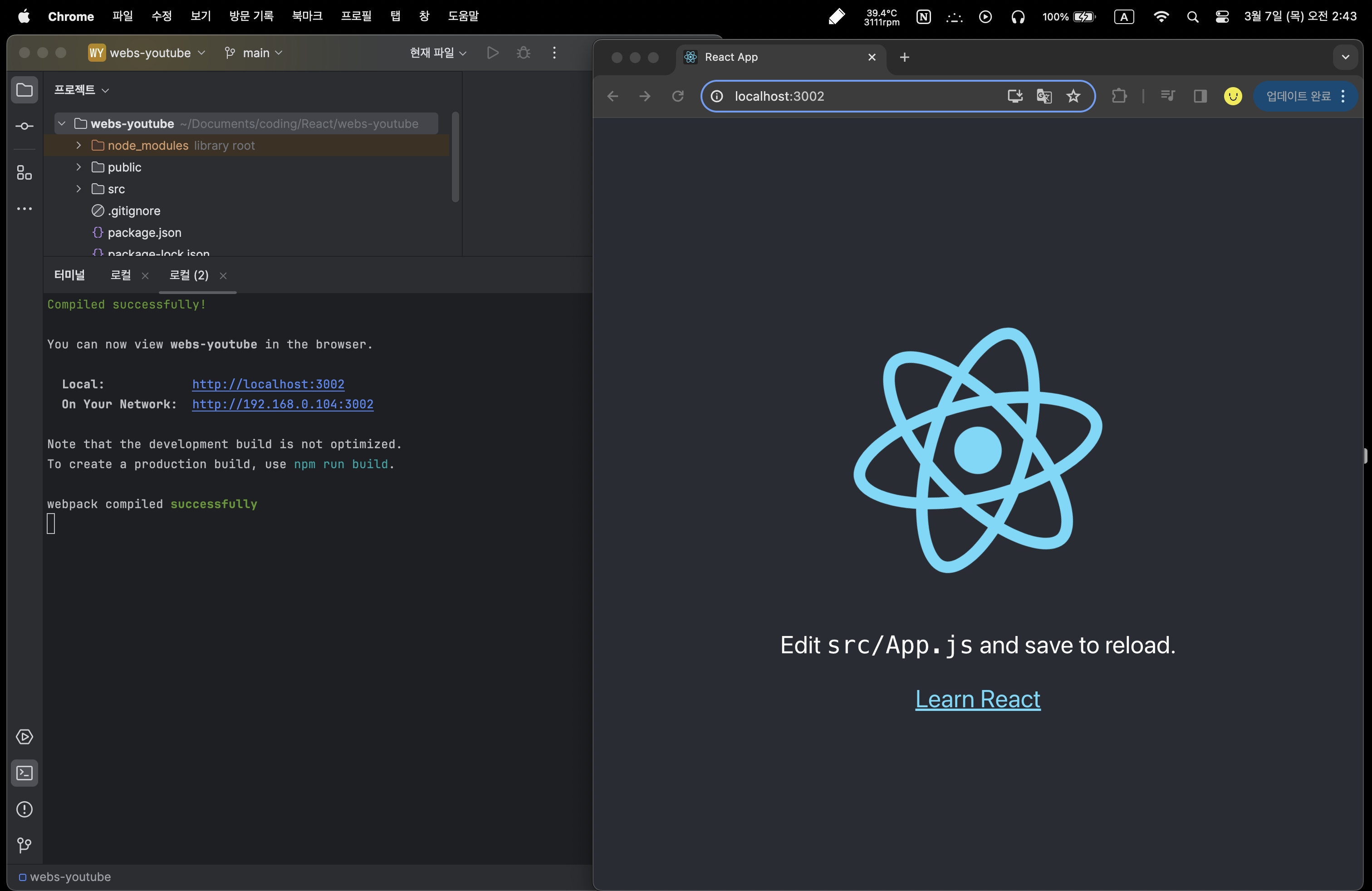Toggle Chrome side panel

pos(1200,96)
